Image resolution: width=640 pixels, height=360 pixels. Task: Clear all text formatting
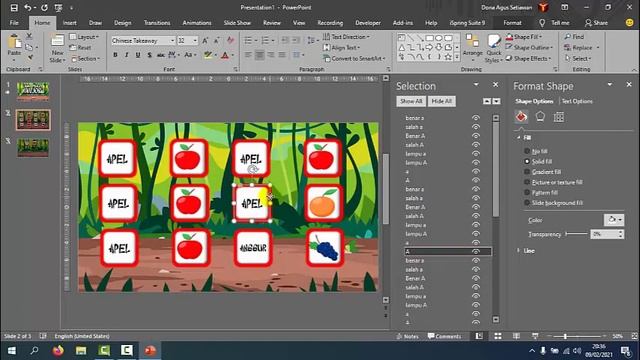[x=230, y=40]
